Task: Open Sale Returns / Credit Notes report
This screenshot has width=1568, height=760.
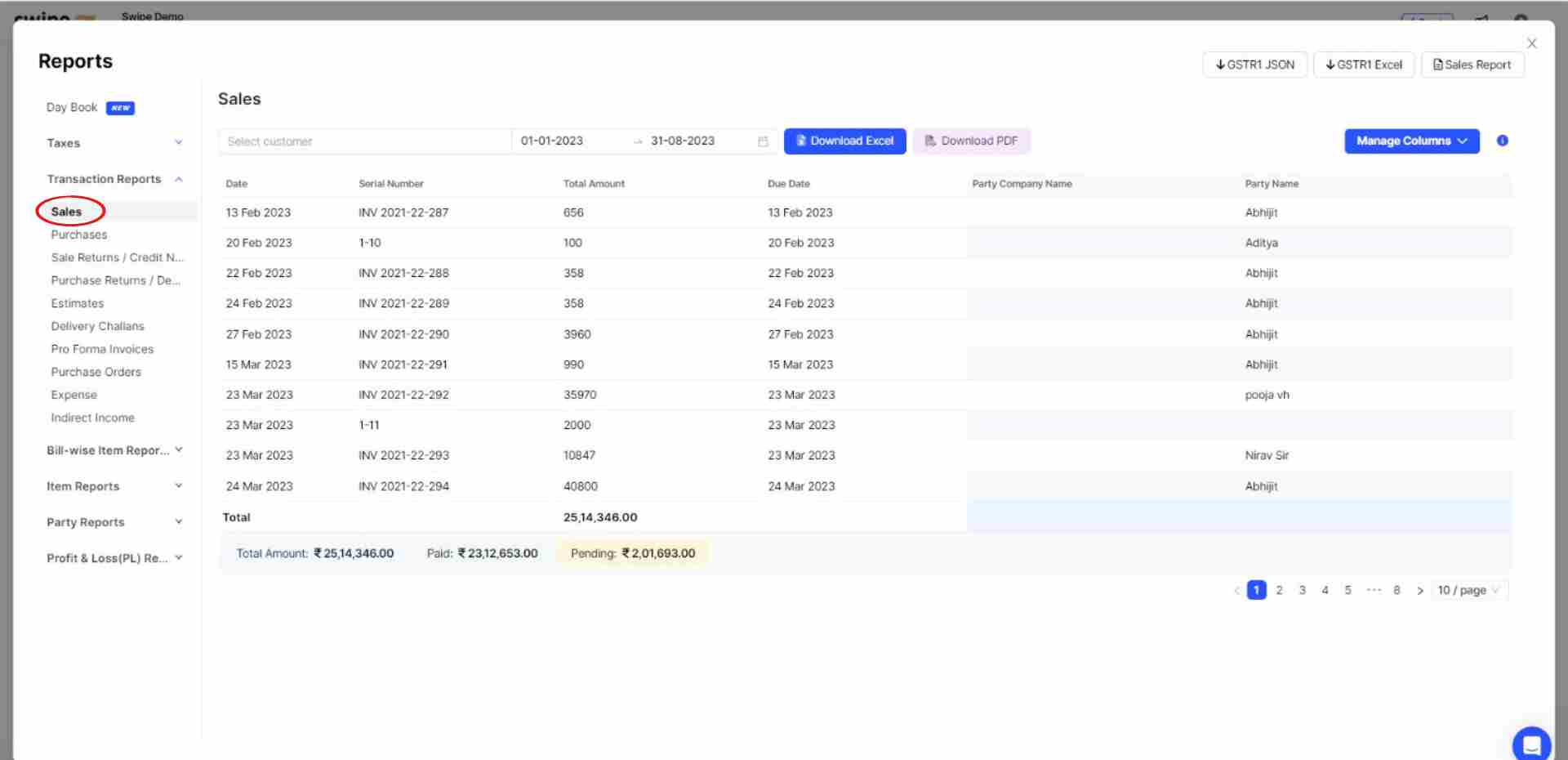Action: (118, 257)
